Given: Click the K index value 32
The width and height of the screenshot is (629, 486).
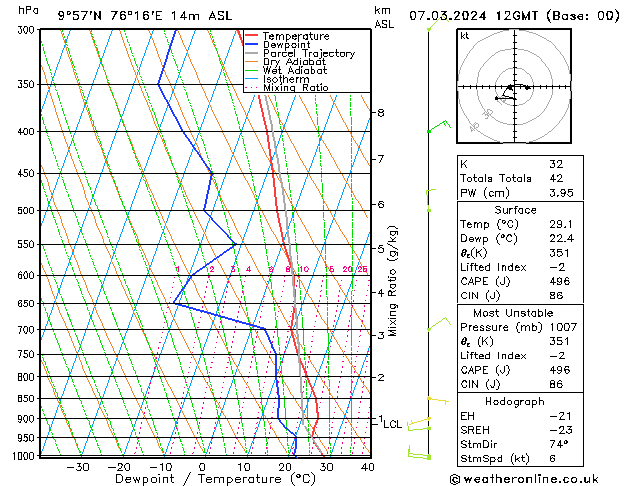Looking at the screenshot, I should (x=556, y=164).
